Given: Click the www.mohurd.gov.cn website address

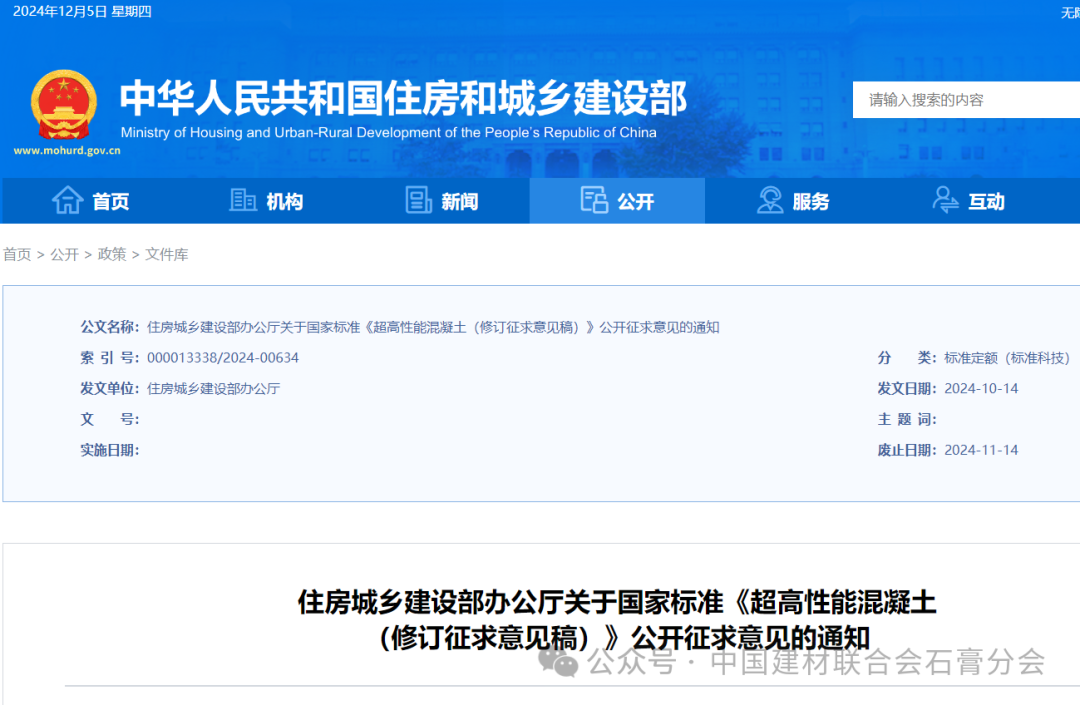Looking at the screenshot, I should click(x=67, y=150).
